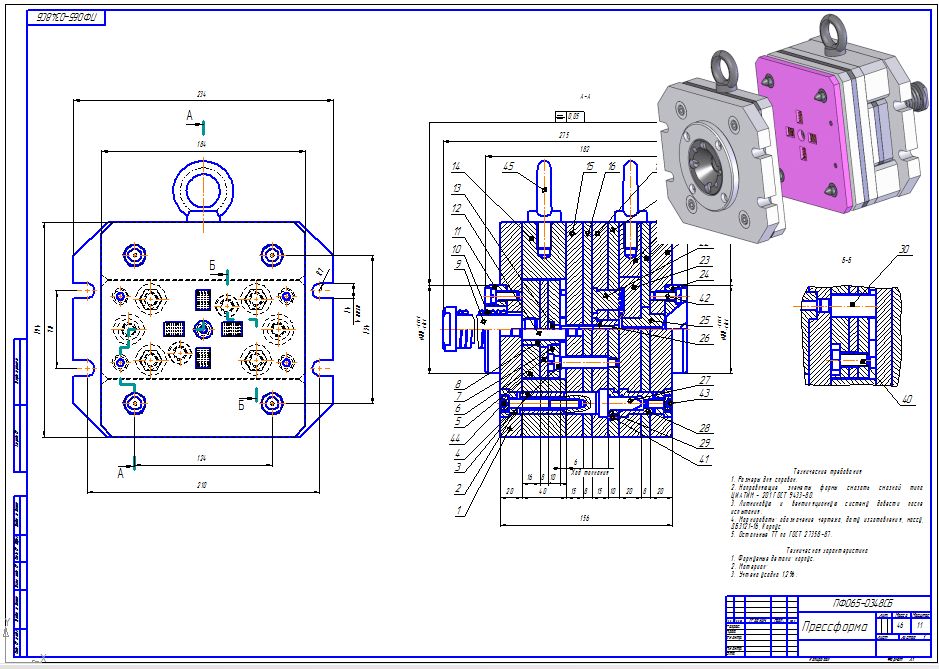The width and height of the screenshot is (939, 669).
Task: Click part callout 40 in section Б-Б
Action: click(x=908, y=399)
